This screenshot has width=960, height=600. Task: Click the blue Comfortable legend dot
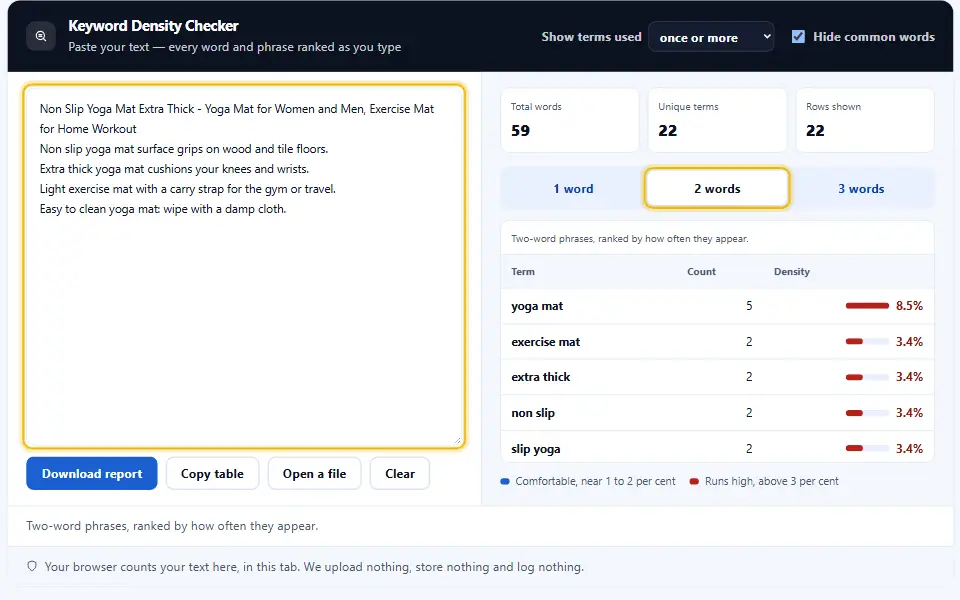pos(505,481)
